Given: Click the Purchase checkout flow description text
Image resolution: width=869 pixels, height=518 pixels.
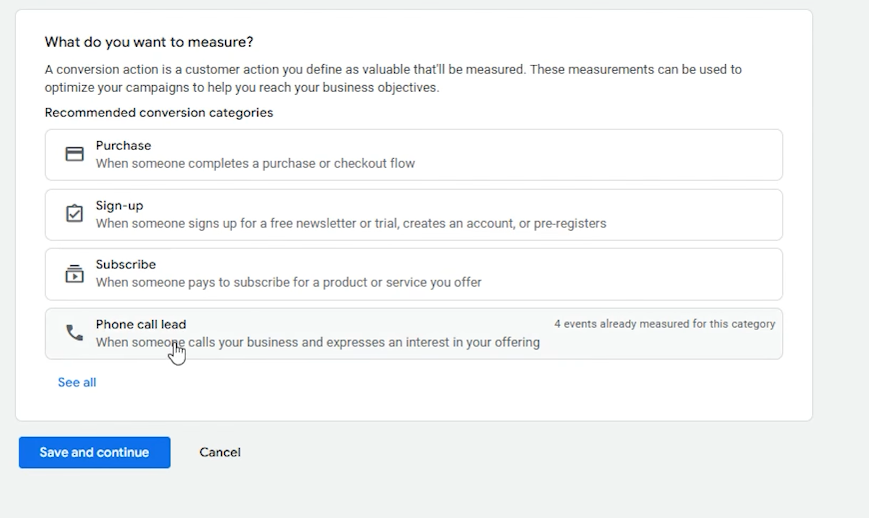Looking at the screenshot, I should pos(255,163).
